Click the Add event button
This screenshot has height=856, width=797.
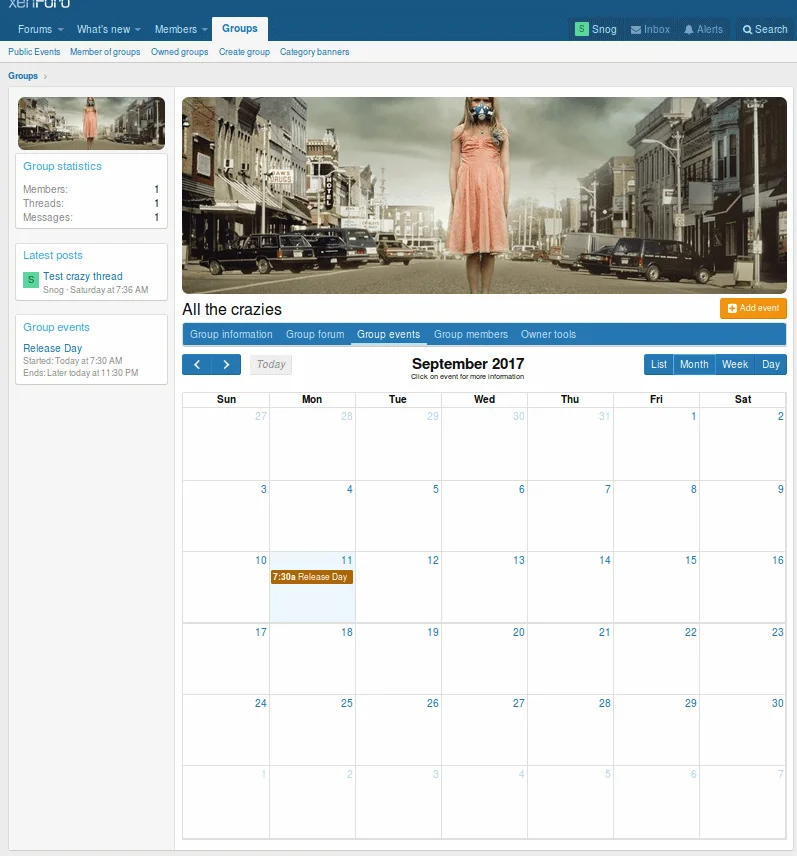pyautogui.click(x=753, y=309)
